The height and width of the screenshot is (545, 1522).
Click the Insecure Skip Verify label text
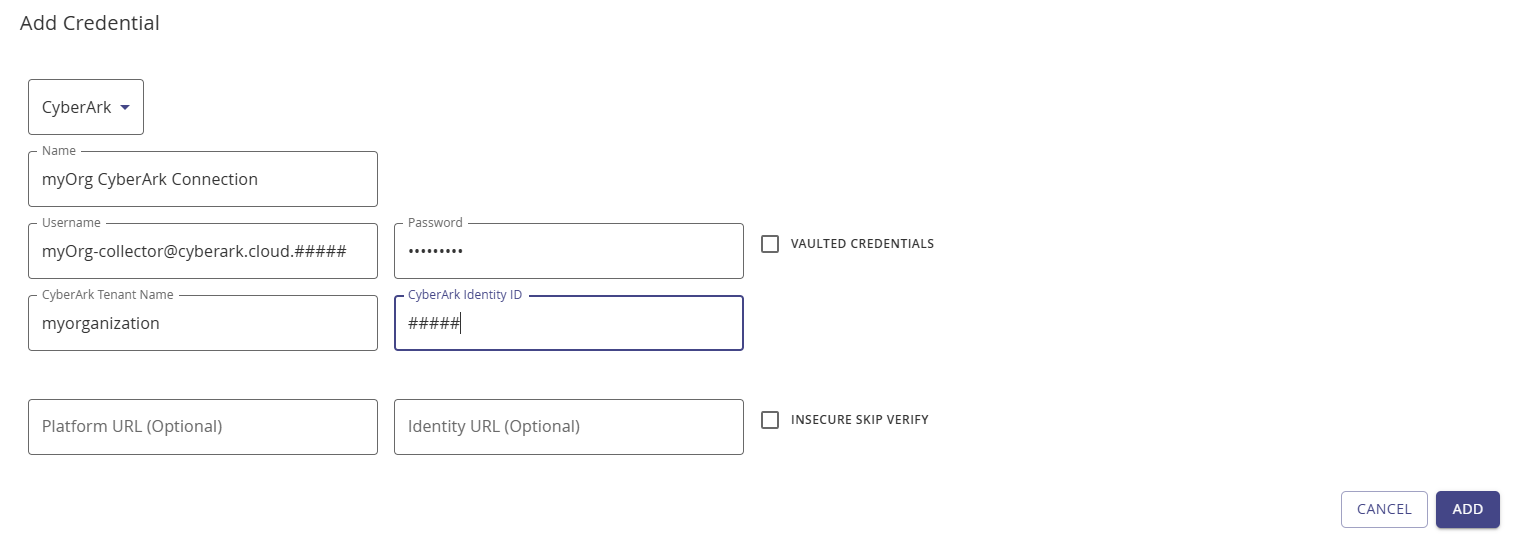pos(859,420)
